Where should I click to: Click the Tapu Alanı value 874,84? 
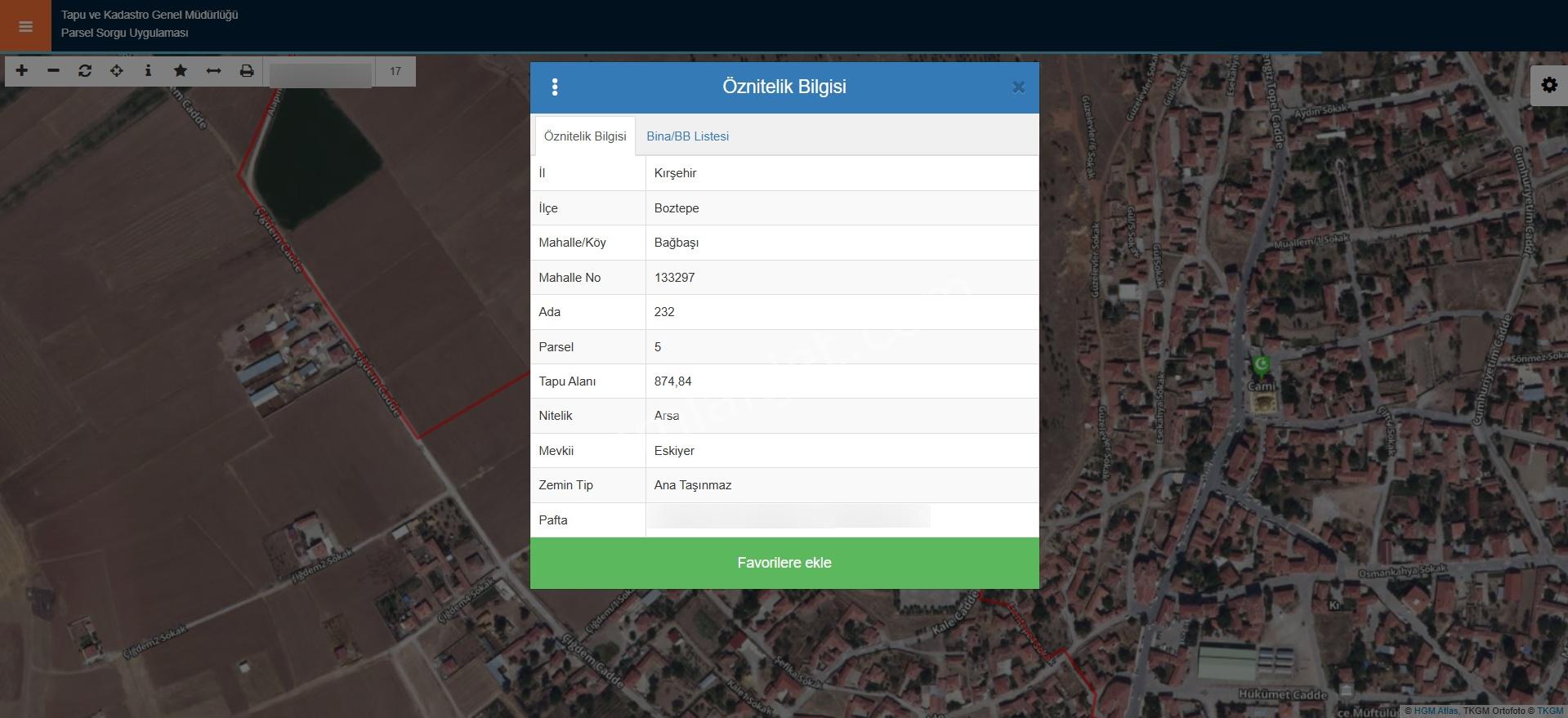672,381
